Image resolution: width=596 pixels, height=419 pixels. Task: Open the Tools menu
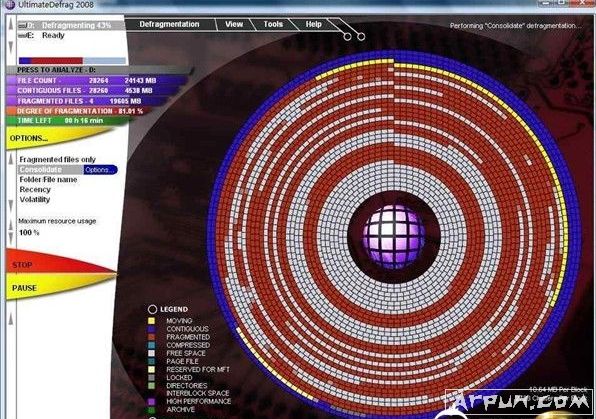pos(273,24)
